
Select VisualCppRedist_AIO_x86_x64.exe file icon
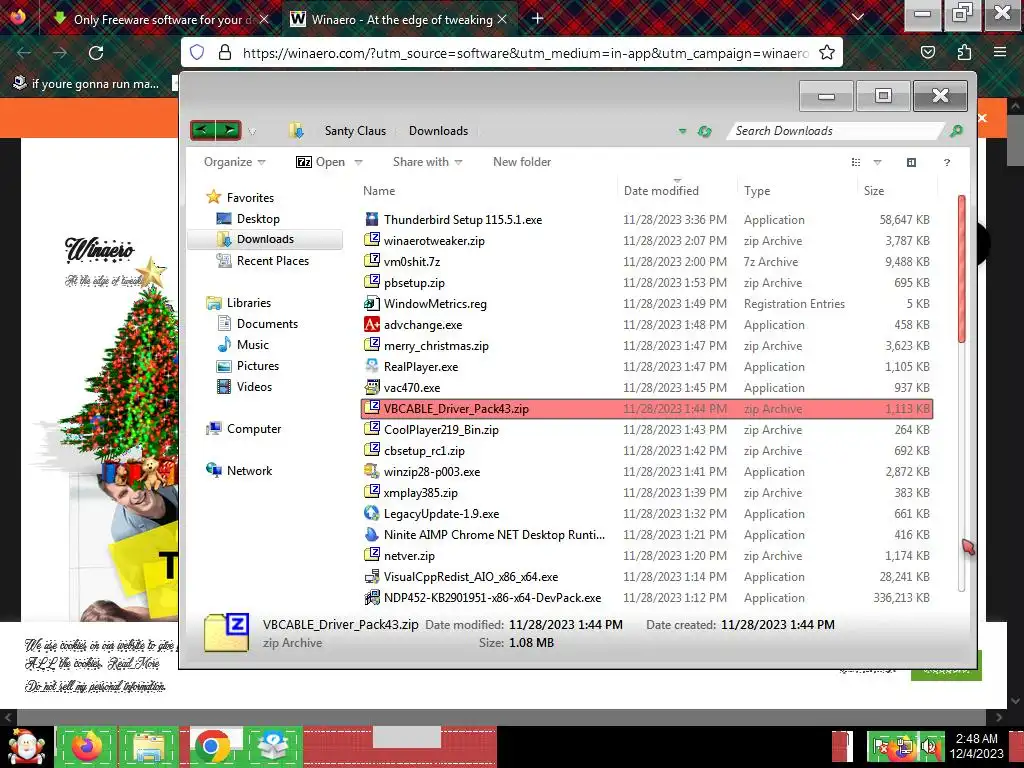tap(372, 576)
